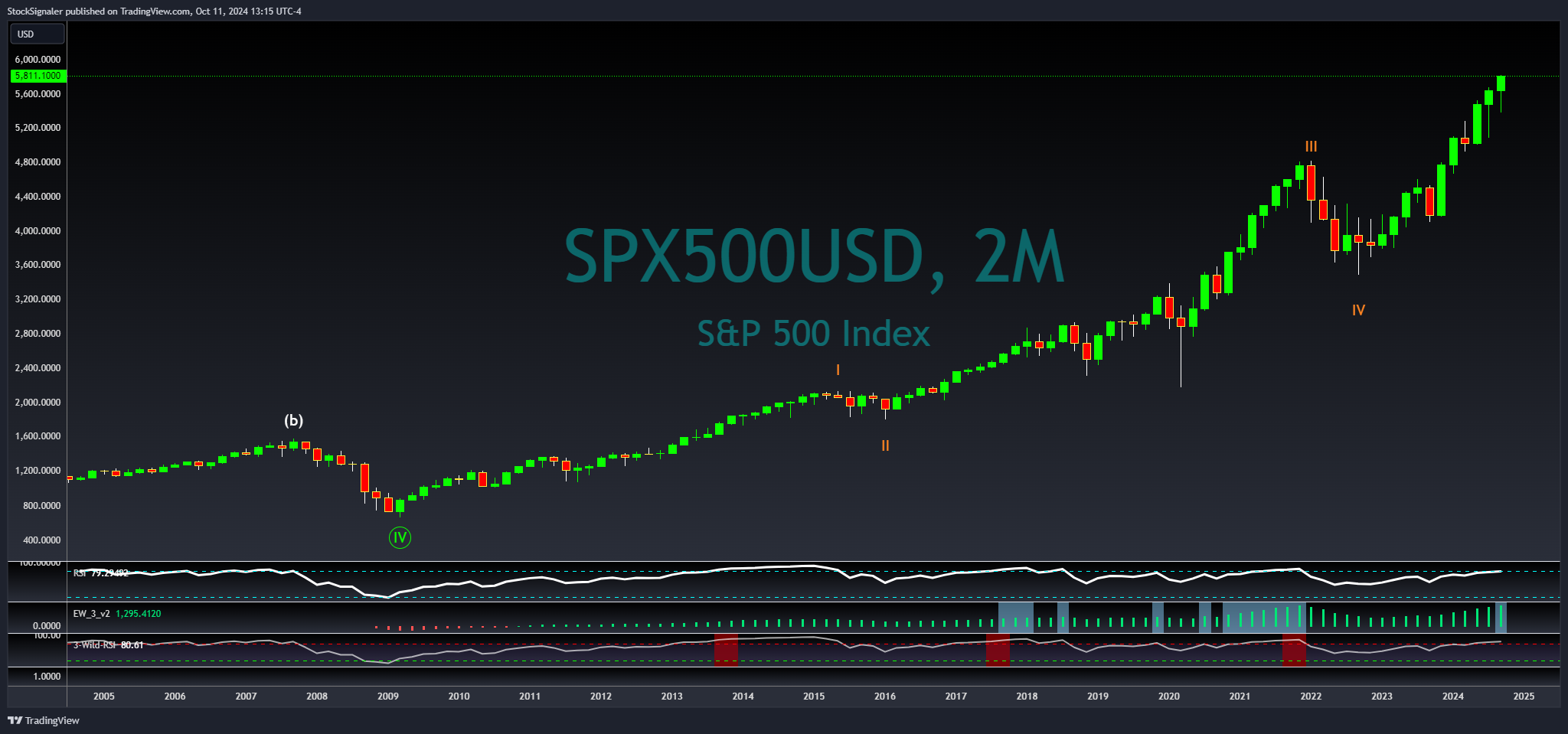Select the 1,600.0000 price axis label

[x=38, y=436]
